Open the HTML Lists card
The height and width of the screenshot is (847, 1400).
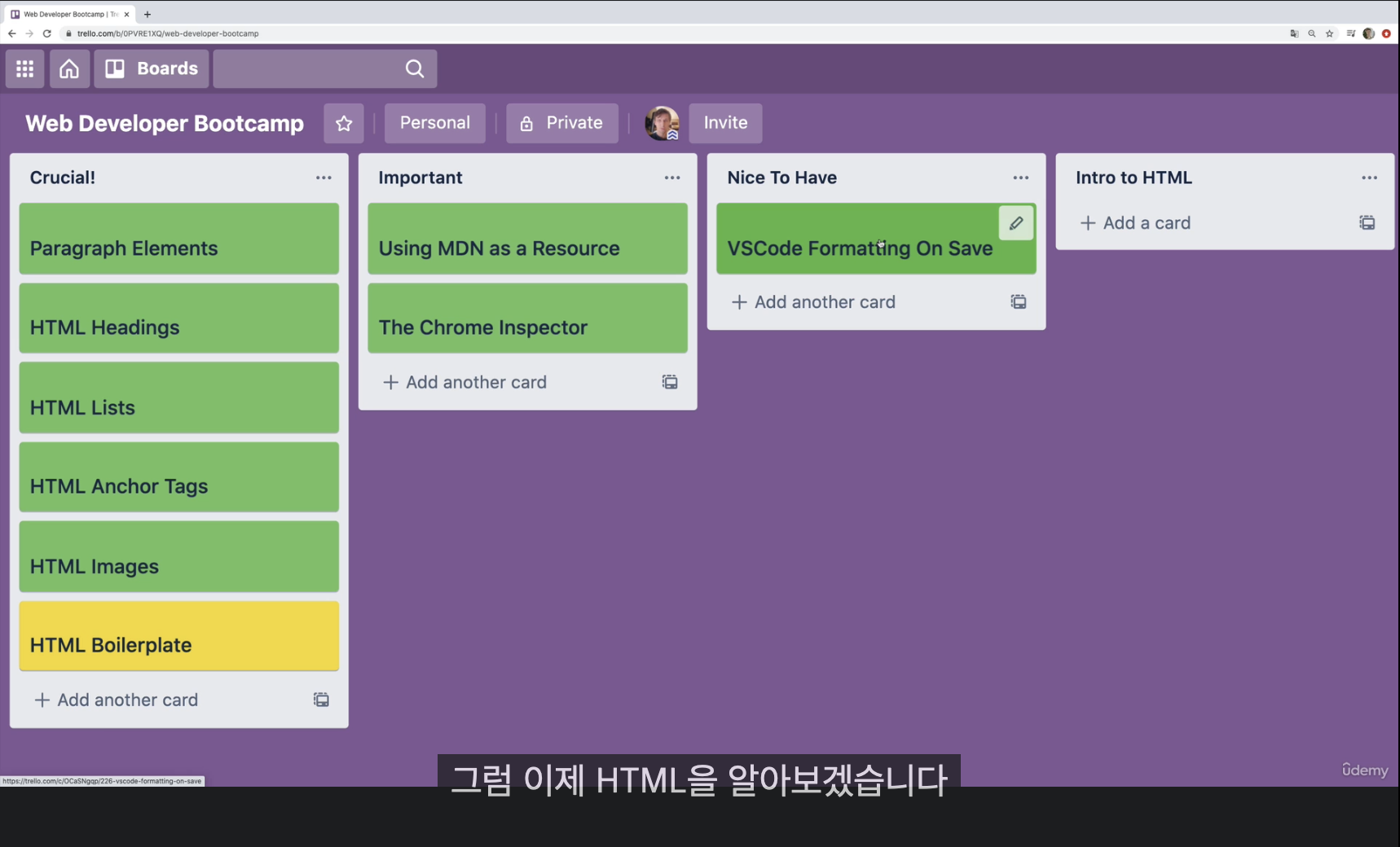tap(179, 397)
